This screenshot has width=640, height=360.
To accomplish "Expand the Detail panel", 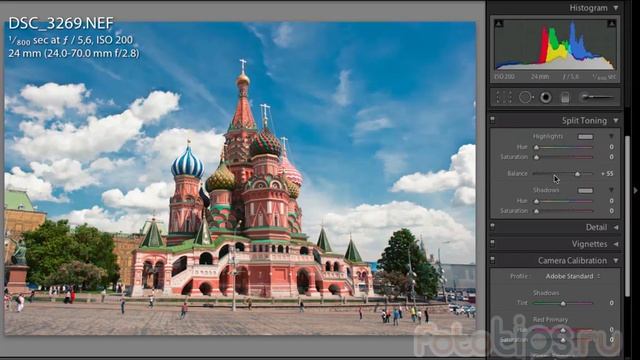I will coord(616,227).
